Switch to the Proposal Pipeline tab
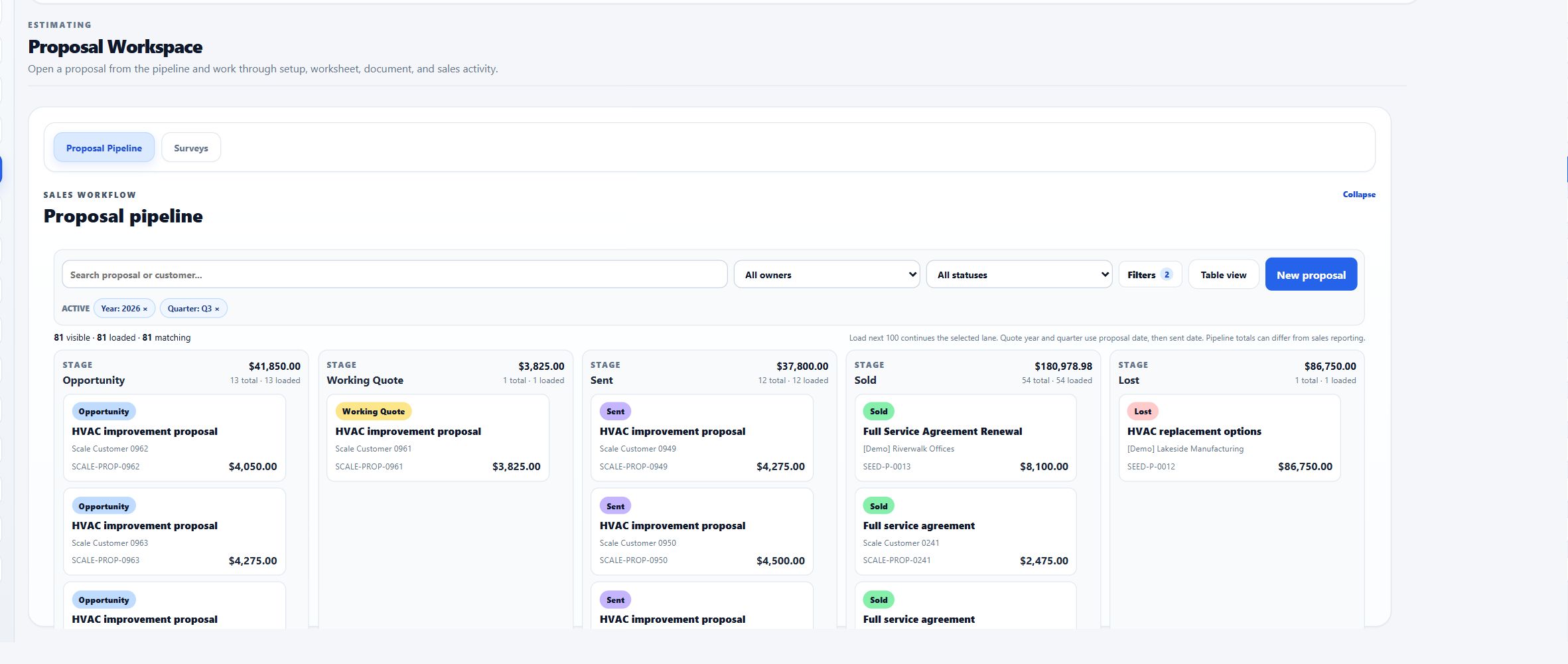Viewport: 1568px width, 664px height. (x=104, y=147)
